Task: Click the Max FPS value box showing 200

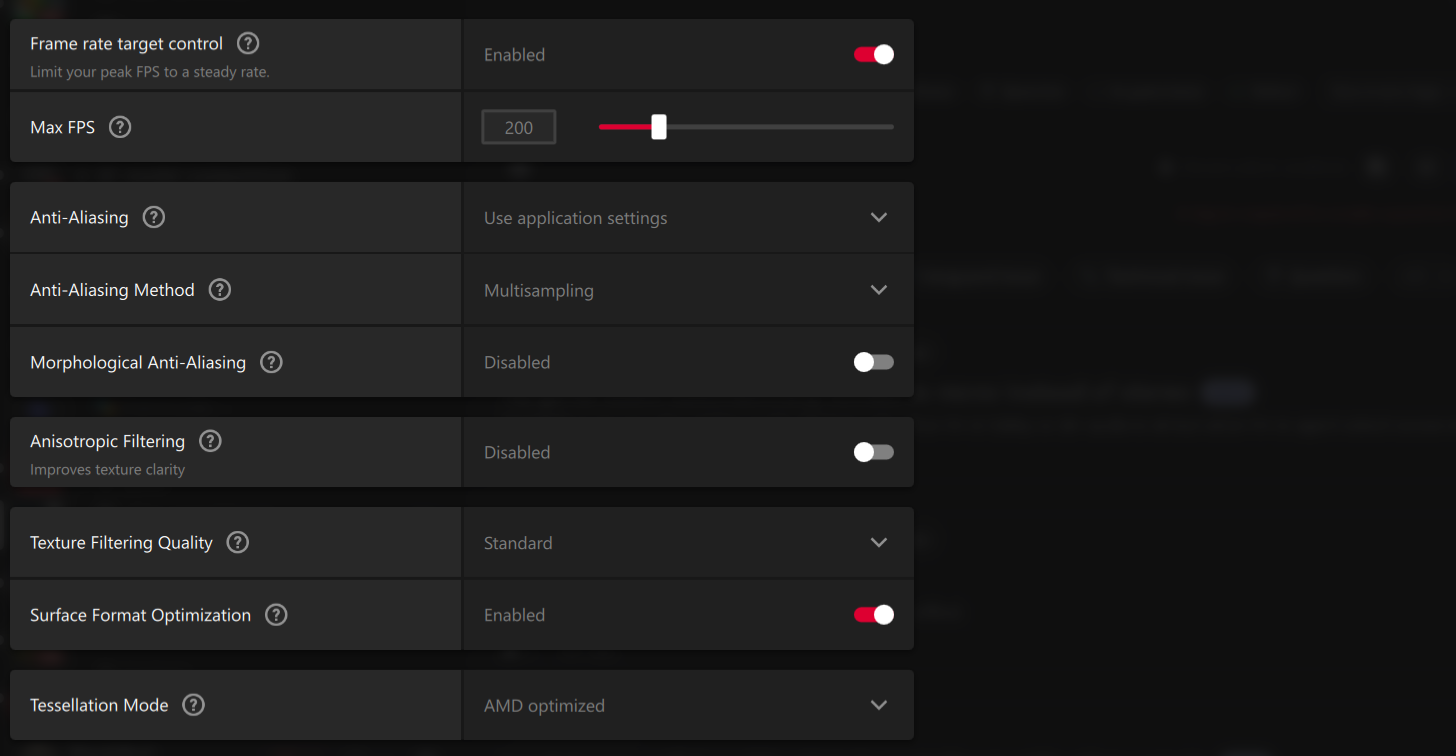Action: point(519,128)
